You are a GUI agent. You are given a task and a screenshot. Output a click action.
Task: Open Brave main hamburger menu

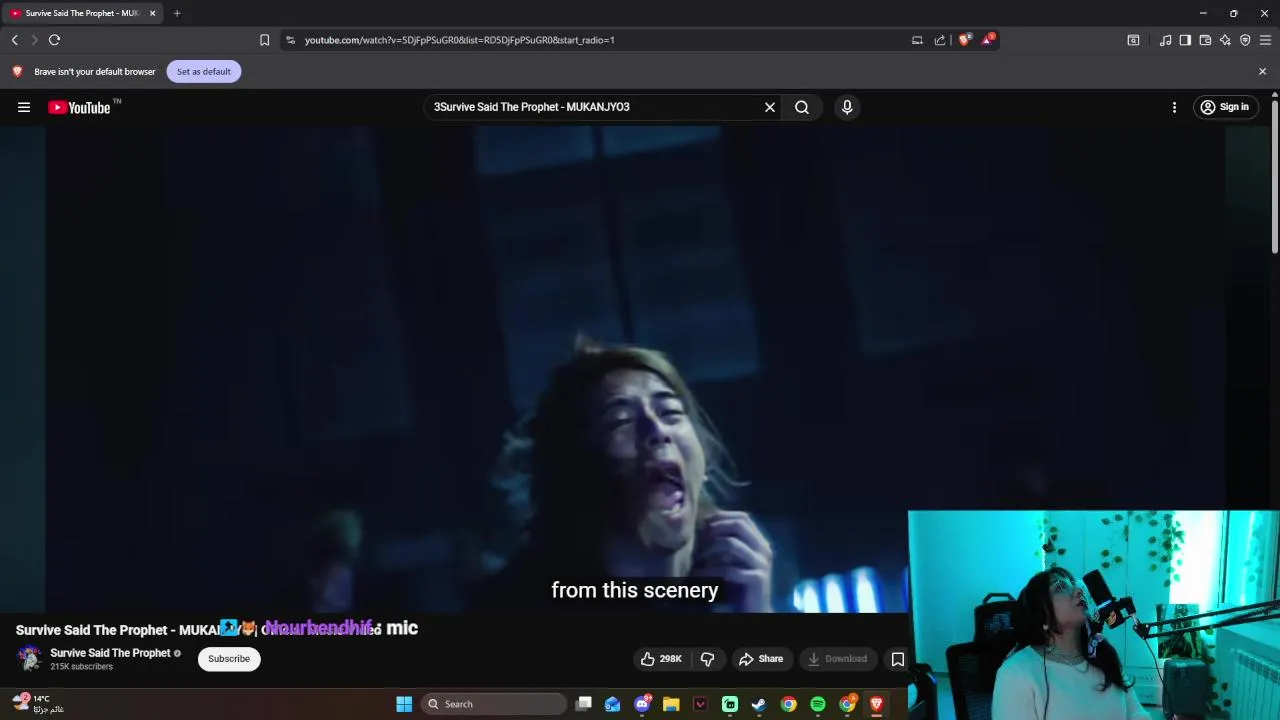coord(1265,40)
